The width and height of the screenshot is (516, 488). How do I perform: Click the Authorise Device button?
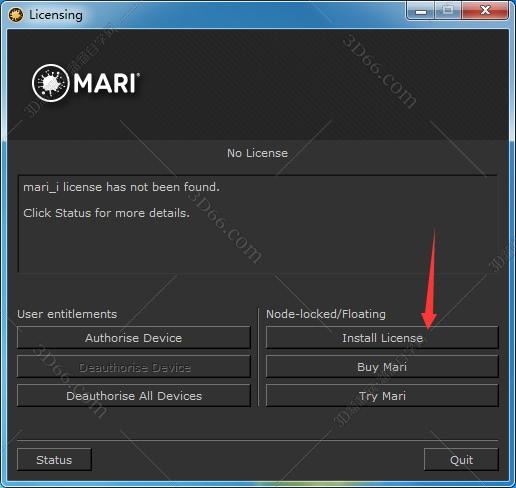[133, 338]
